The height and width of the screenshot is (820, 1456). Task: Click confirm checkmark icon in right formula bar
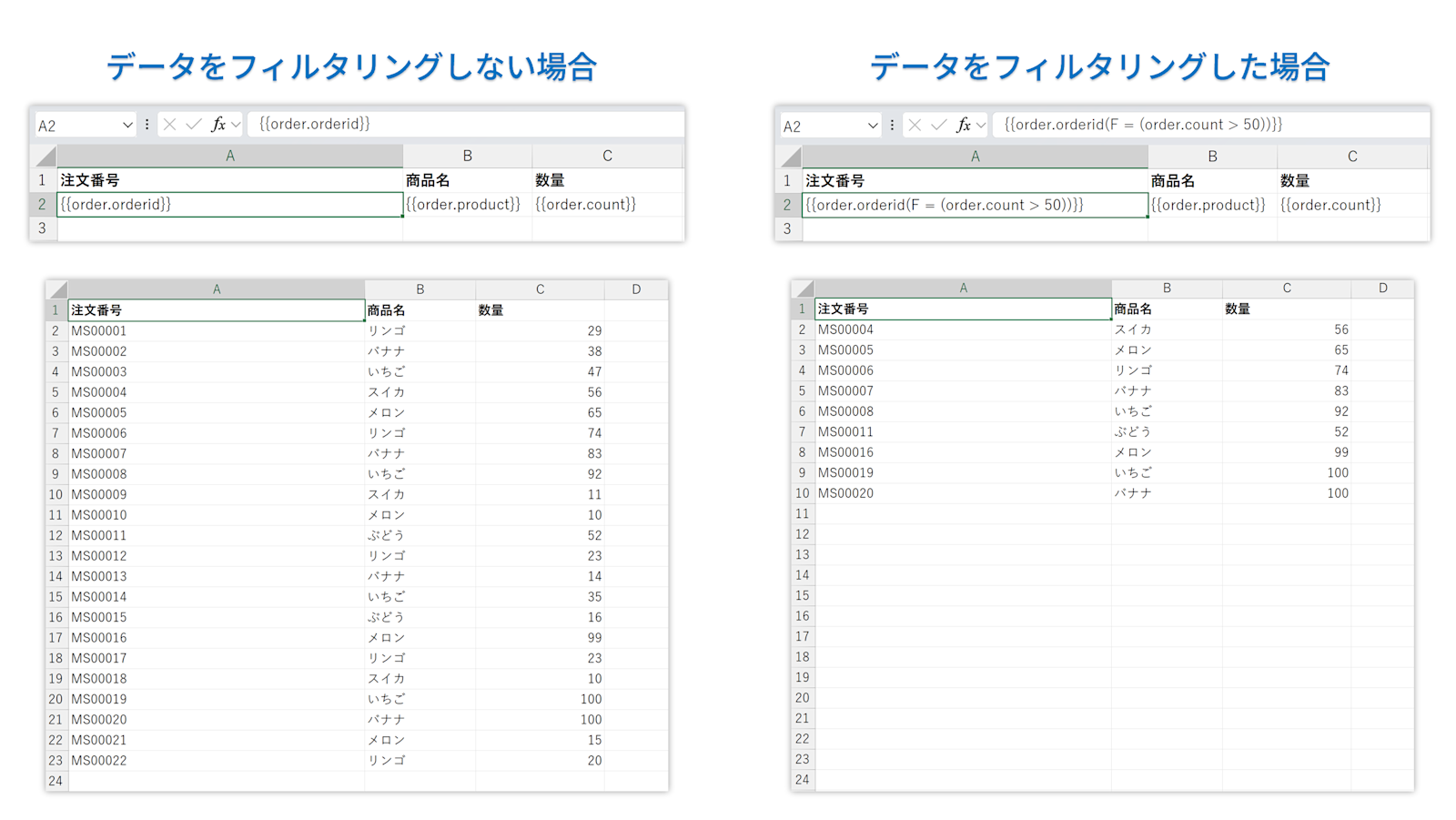pos(939,126)
